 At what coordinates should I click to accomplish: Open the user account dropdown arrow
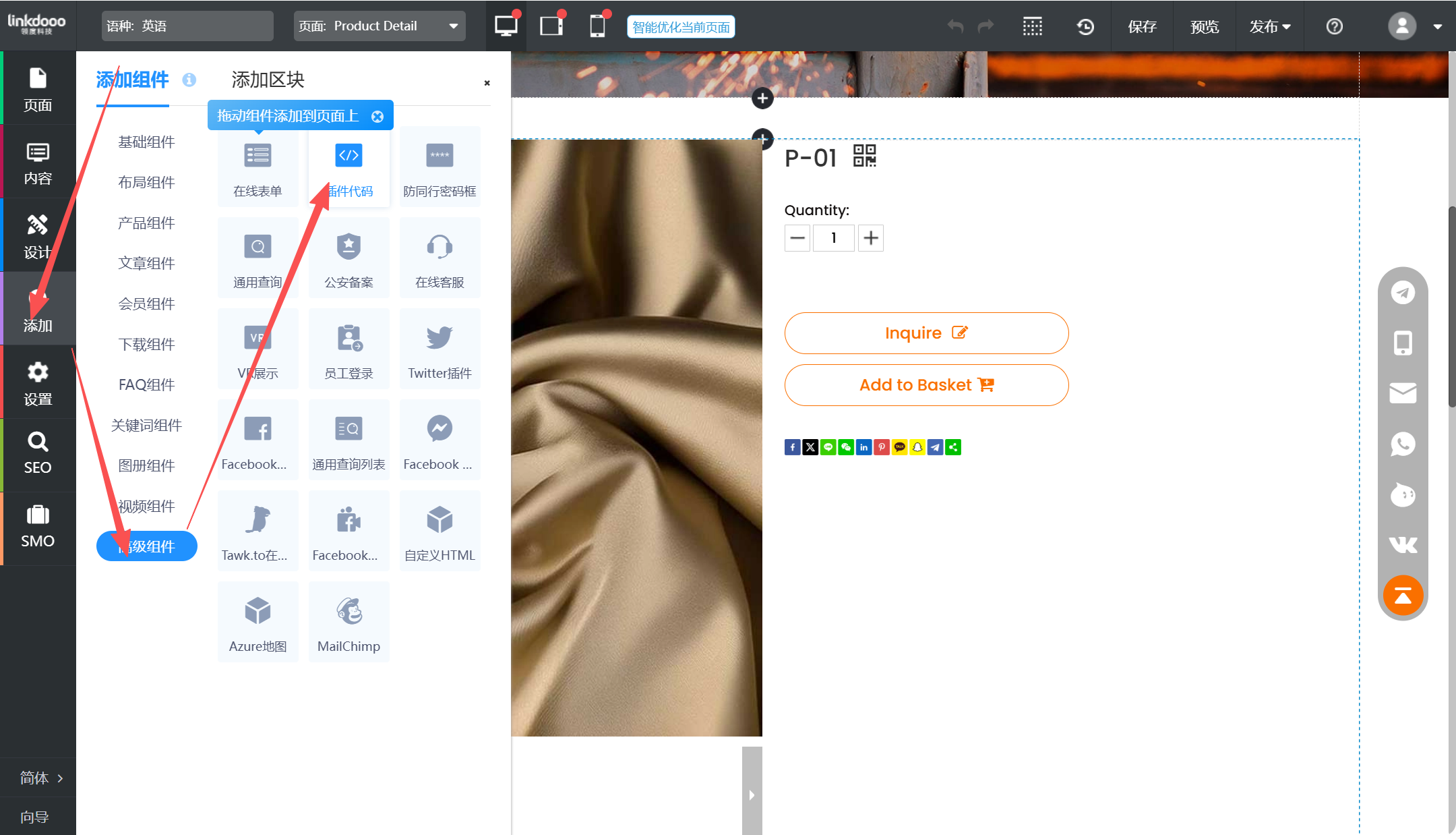1438,27
